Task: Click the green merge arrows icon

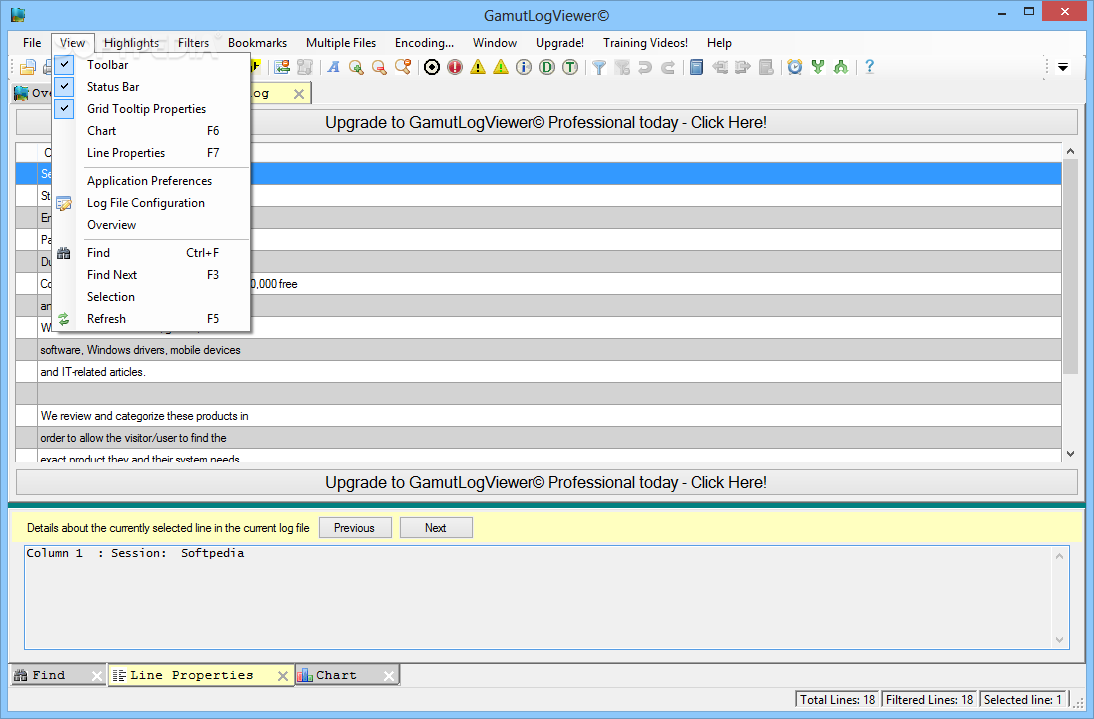Action: coord(841,67)
